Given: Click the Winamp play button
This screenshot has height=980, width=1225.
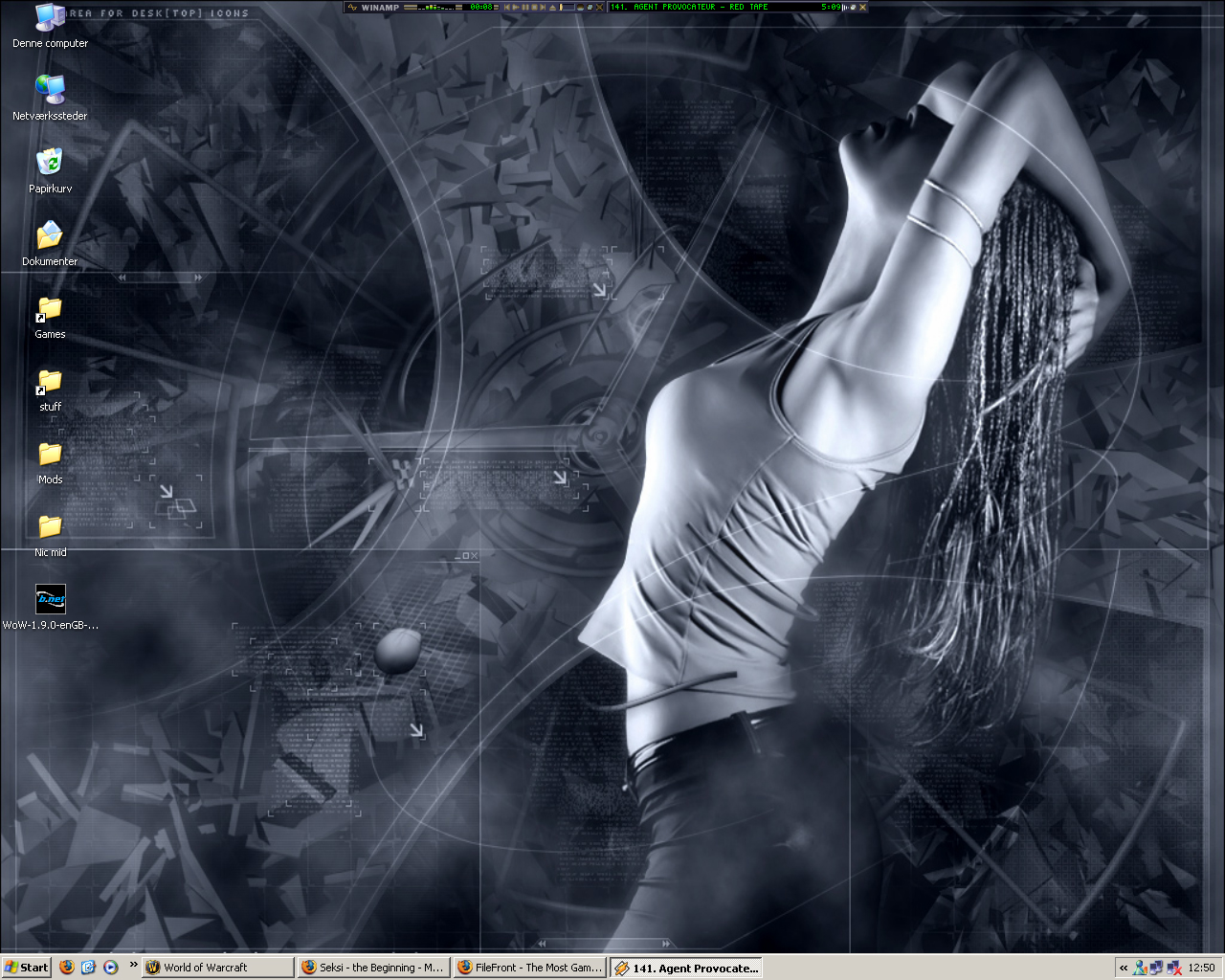Looking at the screenshot, I should pos(516,7).
